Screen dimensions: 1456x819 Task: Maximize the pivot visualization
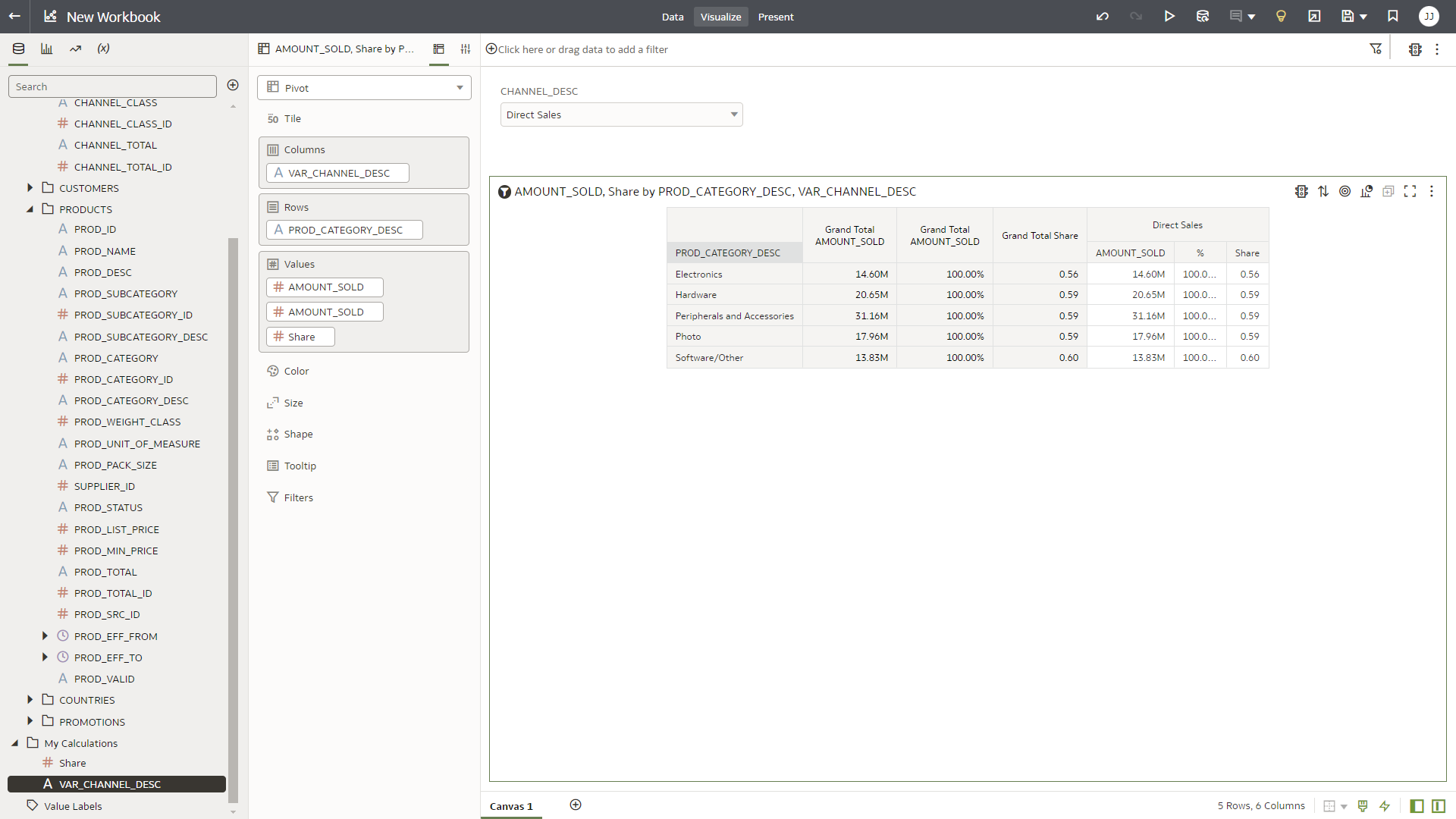pos(1410,192)
